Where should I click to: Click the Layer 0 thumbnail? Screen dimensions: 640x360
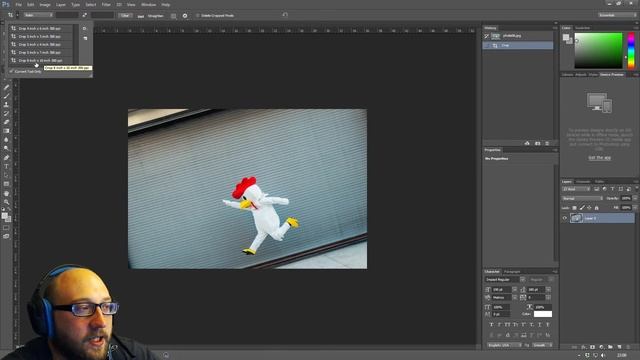click(576, 218)
